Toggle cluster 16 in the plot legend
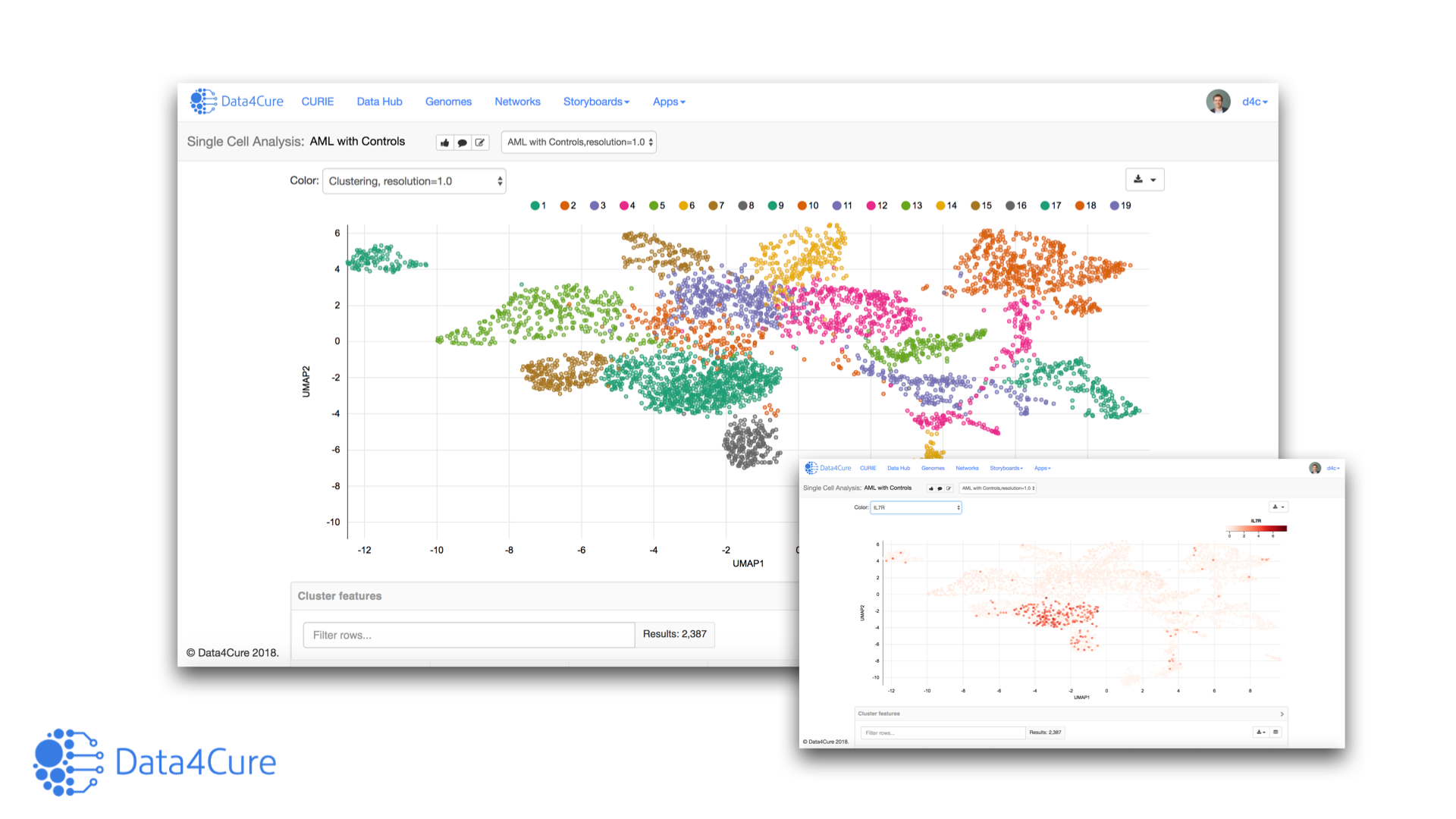This screenshot has width=1456, height=819. (x=1016, y=205)
